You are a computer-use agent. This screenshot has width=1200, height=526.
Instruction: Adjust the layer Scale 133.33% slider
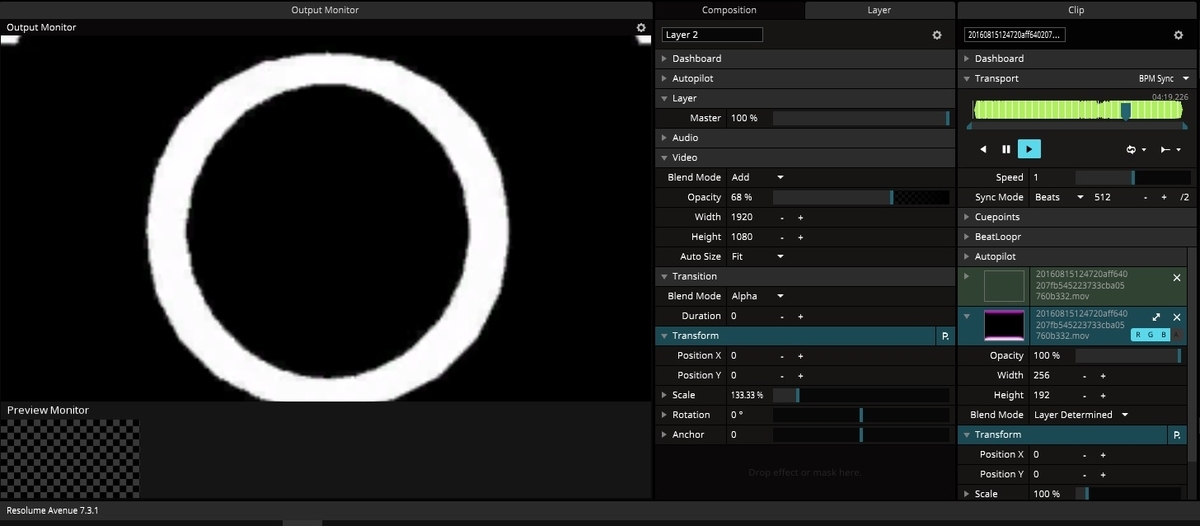click(x=862, y=395)
